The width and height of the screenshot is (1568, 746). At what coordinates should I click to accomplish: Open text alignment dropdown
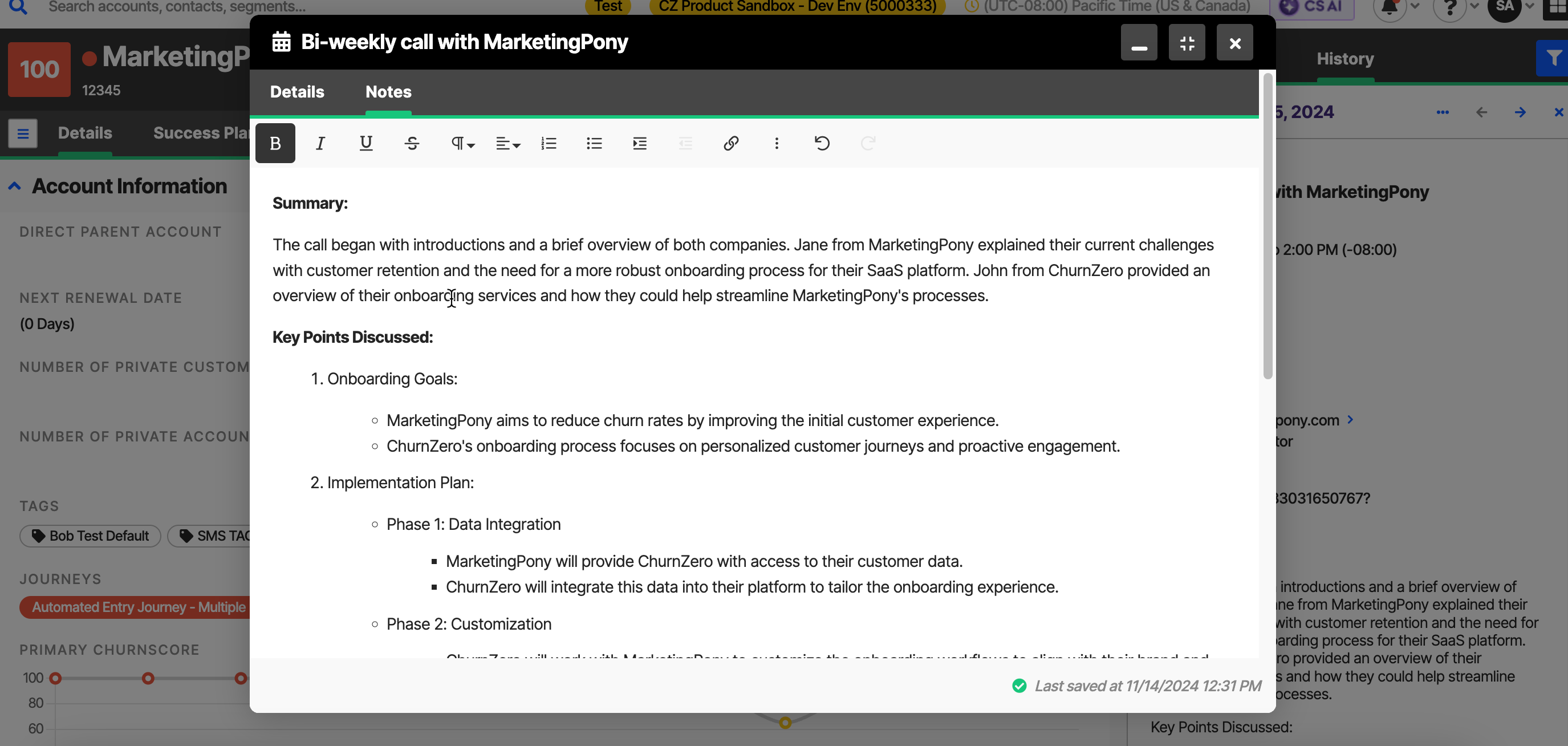click(507, 143)
